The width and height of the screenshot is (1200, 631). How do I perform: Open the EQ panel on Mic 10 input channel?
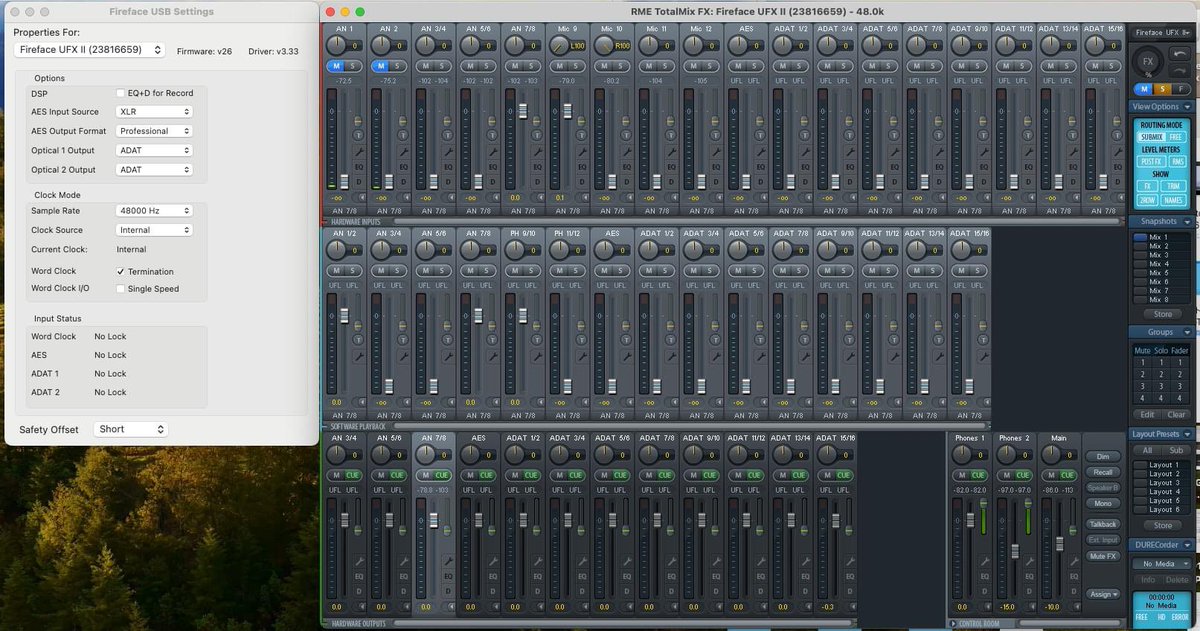tap(626, 167)
